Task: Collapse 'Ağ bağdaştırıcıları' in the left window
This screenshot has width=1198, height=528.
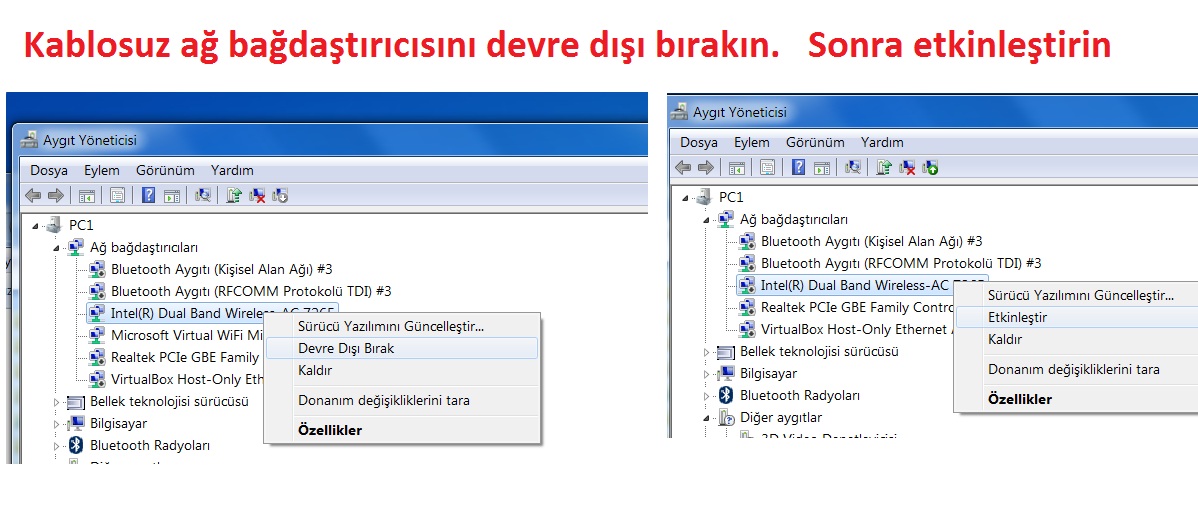Action: coord(56,247)
